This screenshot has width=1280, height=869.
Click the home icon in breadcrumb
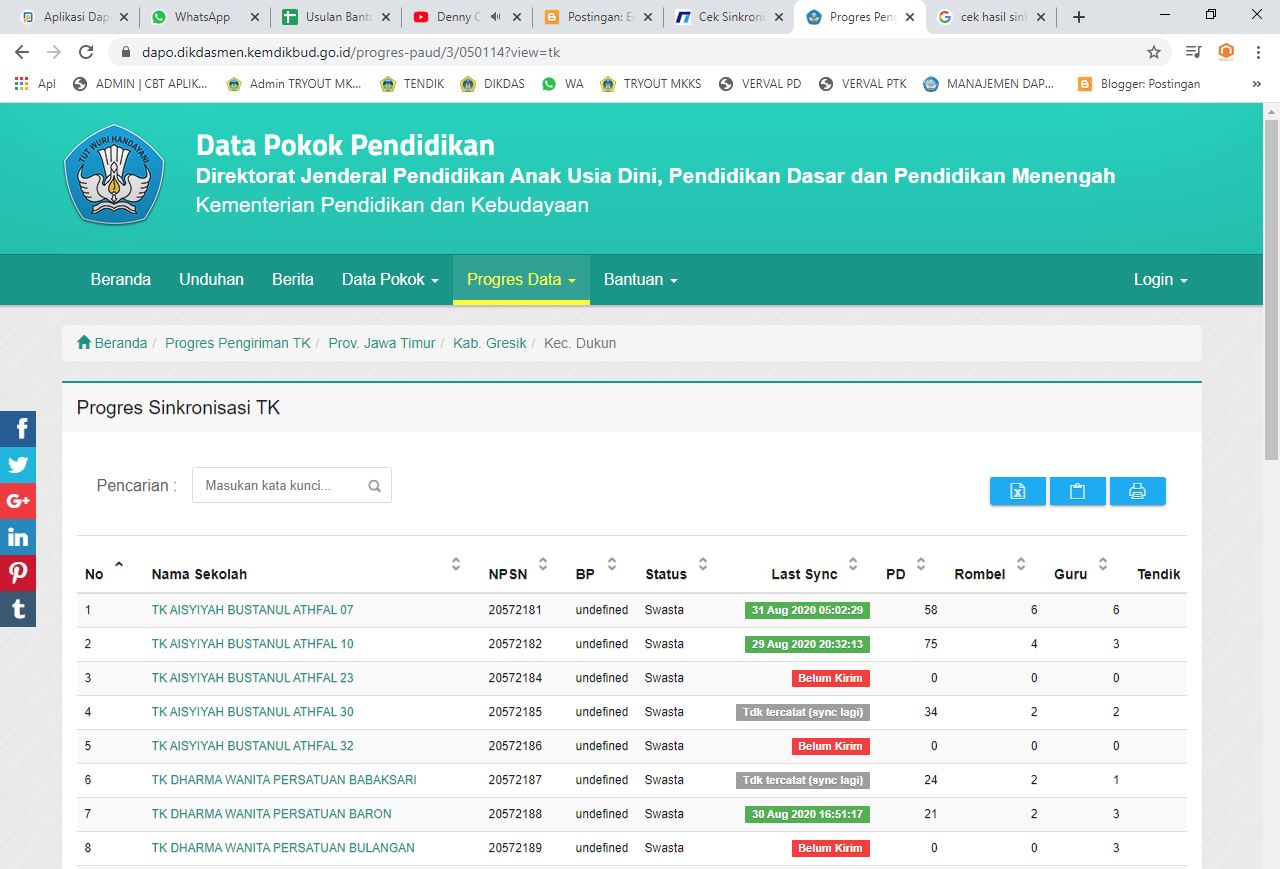(x=84, y=343)
